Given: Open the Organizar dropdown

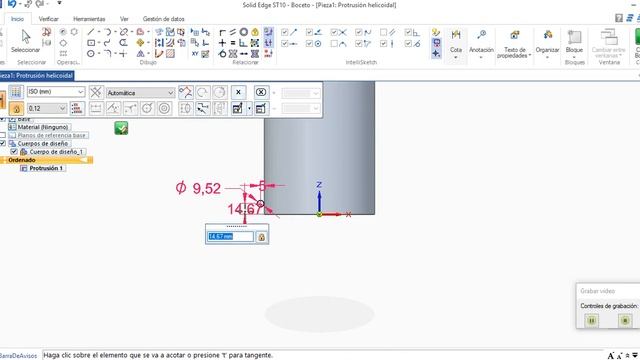Looking at the screenshot, I should coord(547,57).
